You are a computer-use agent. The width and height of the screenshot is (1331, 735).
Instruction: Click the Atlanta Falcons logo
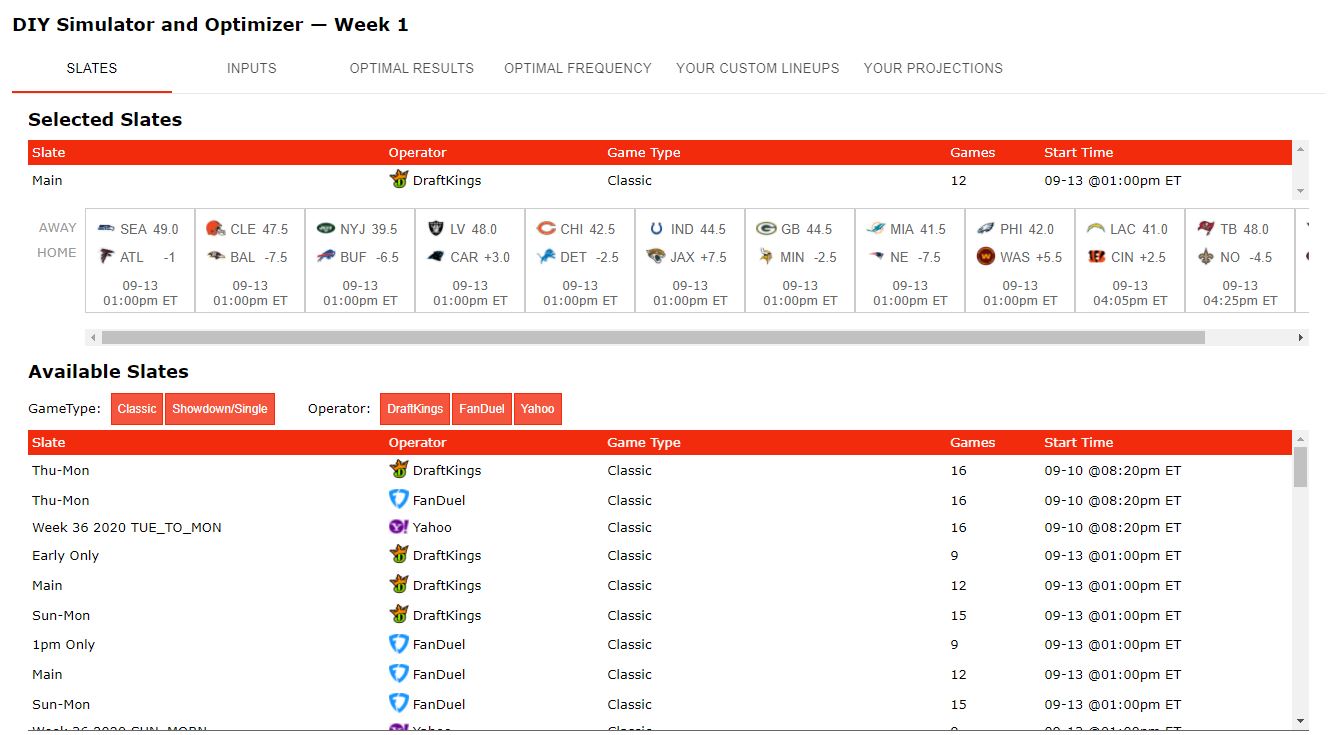(106, 257)
